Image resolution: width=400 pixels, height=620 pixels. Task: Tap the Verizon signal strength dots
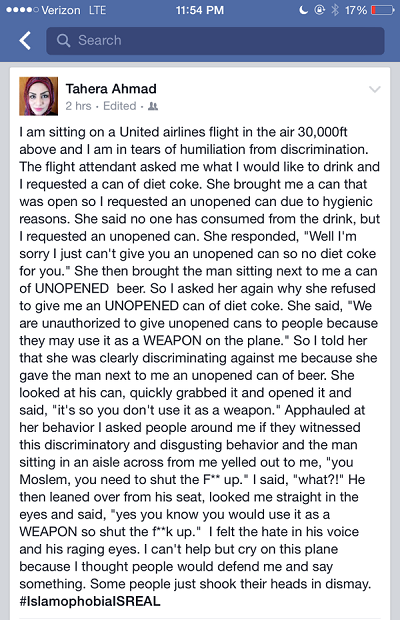pyautogui.click(x=22, y=10)
